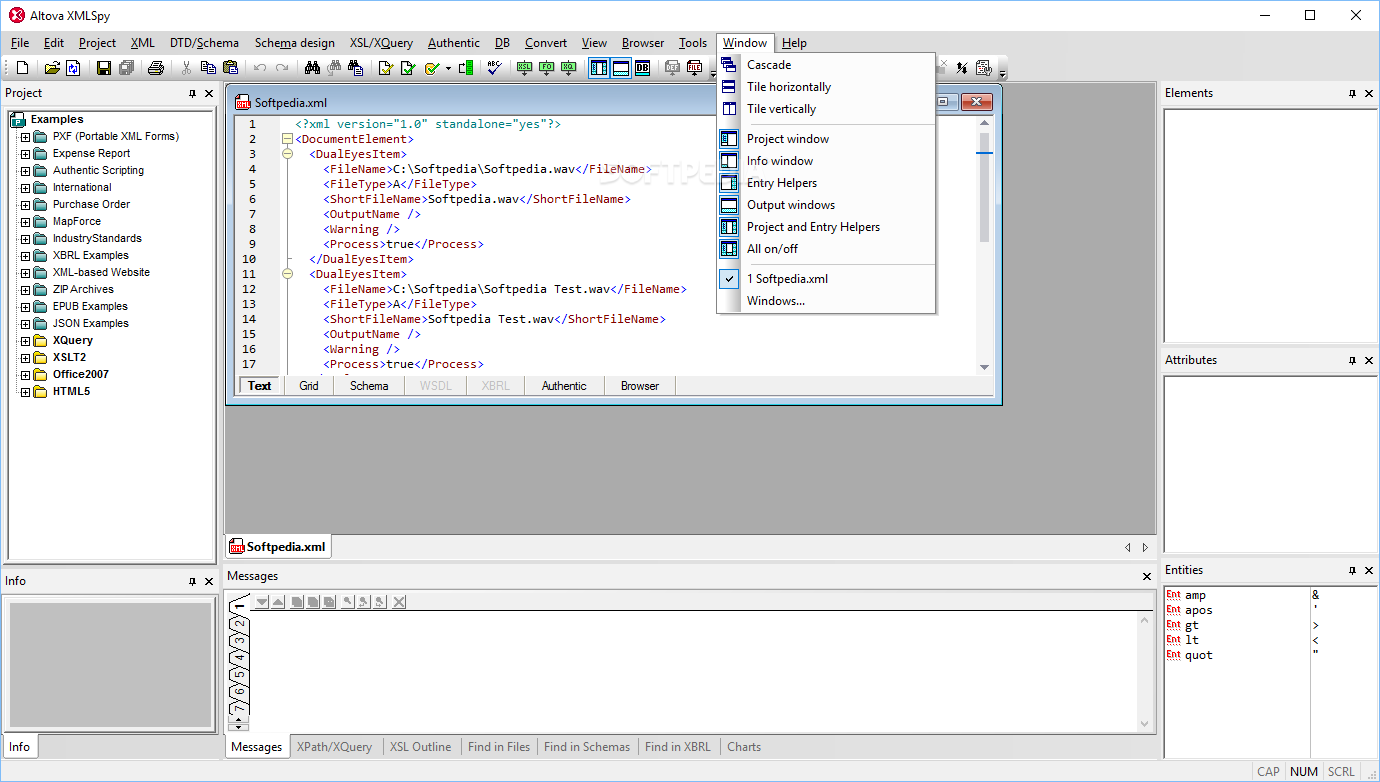
Task: Toggle the Output window toolbar button
Action: point(620,68)
